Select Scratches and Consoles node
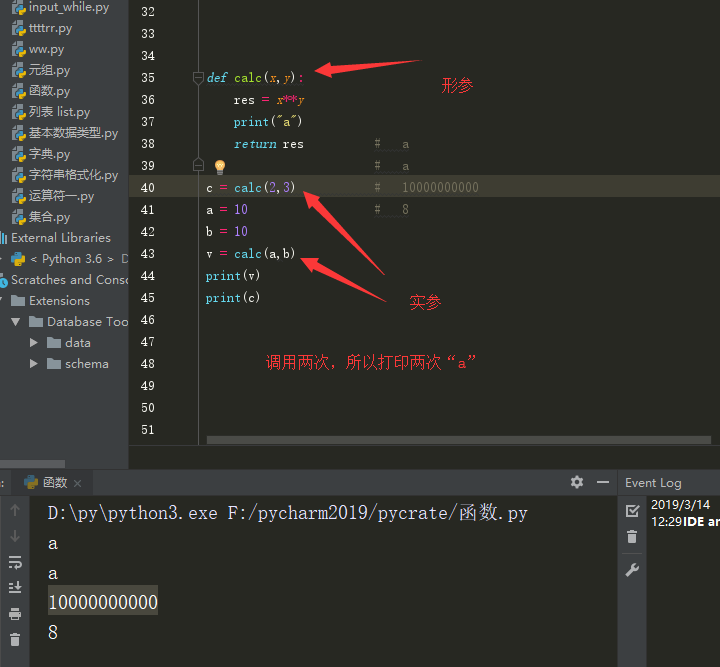Screen dimensions: 720x667 coord(69,280)
